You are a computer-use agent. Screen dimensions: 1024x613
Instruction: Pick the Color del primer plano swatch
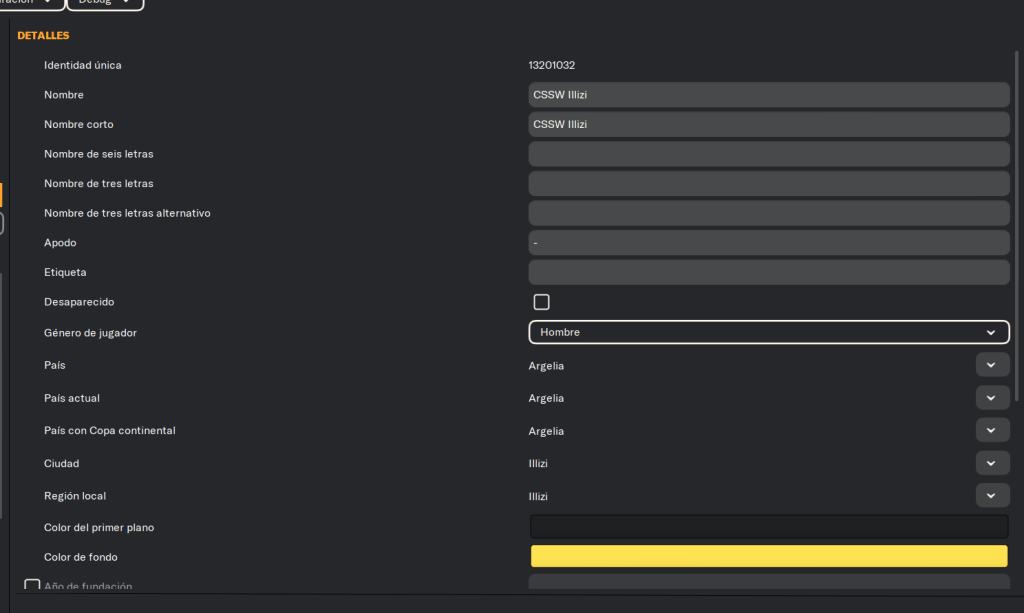tap(768, 527)
